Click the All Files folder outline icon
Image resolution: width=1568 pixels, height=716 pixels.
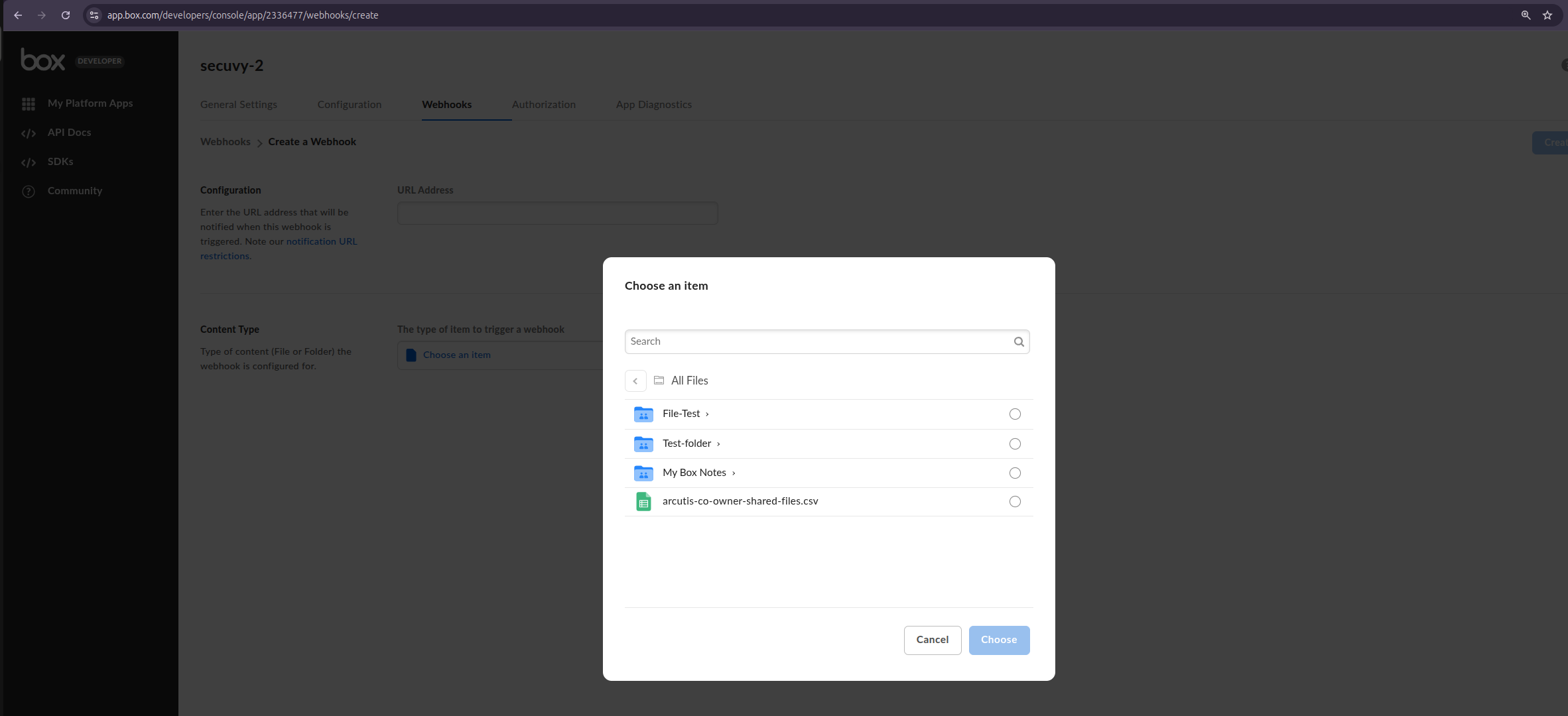659,381
